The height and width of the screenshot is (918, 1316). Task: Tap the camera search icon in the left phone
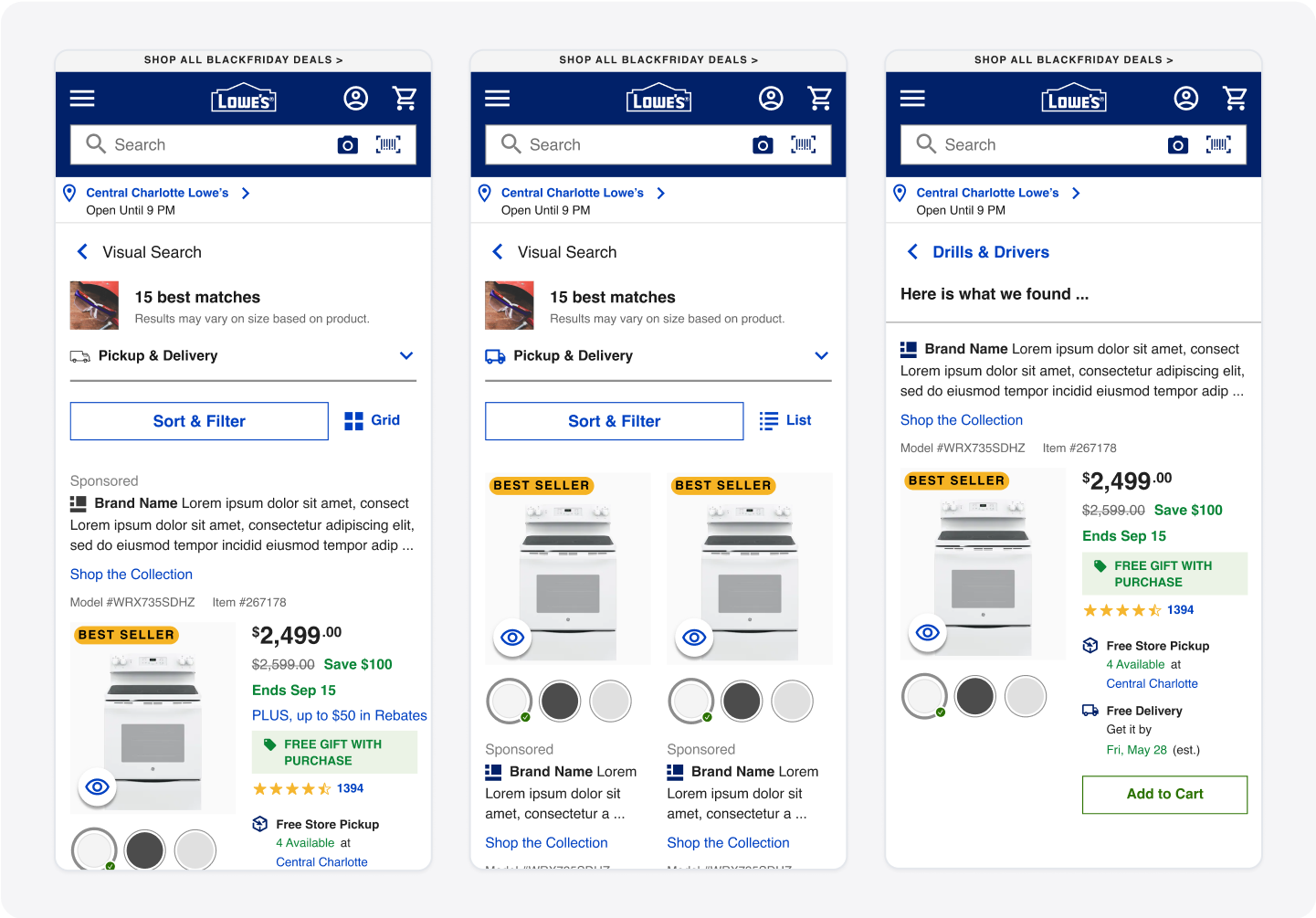point(347,145)
